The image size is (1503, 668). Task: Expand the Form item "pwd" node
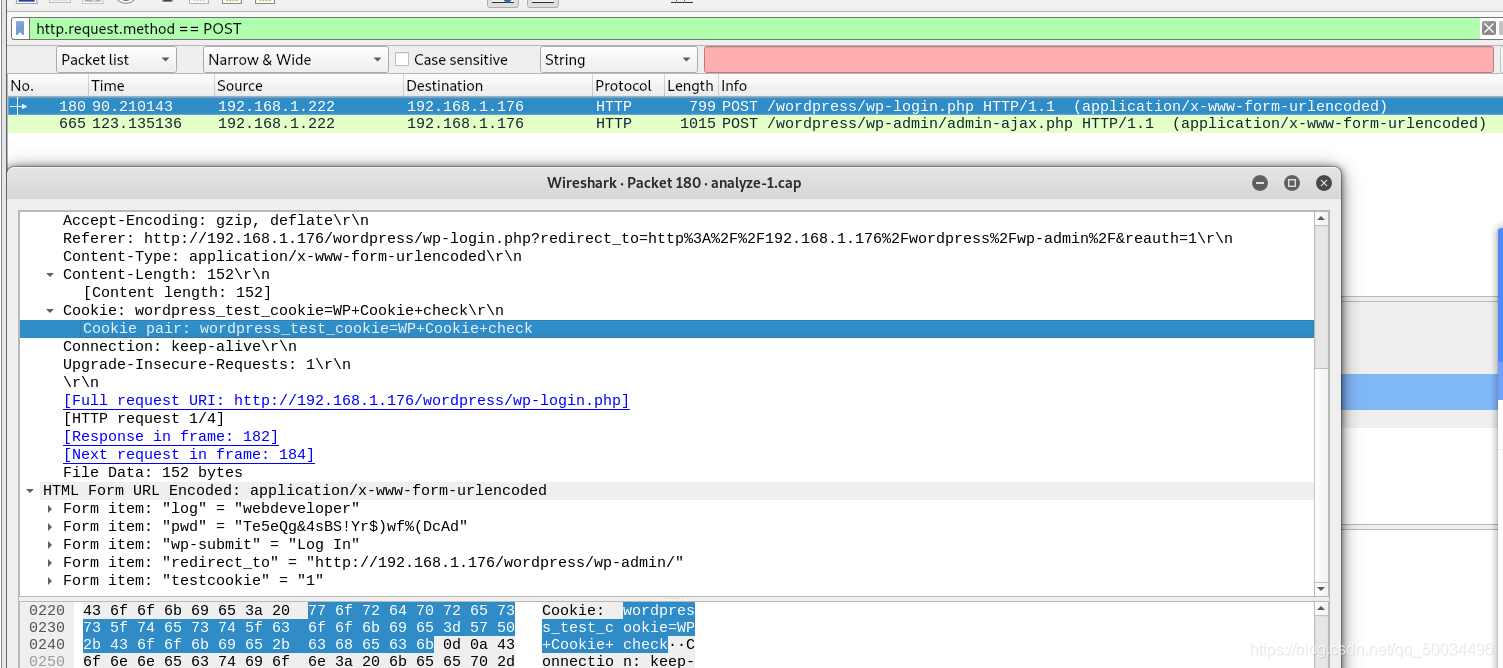point(50,527)
